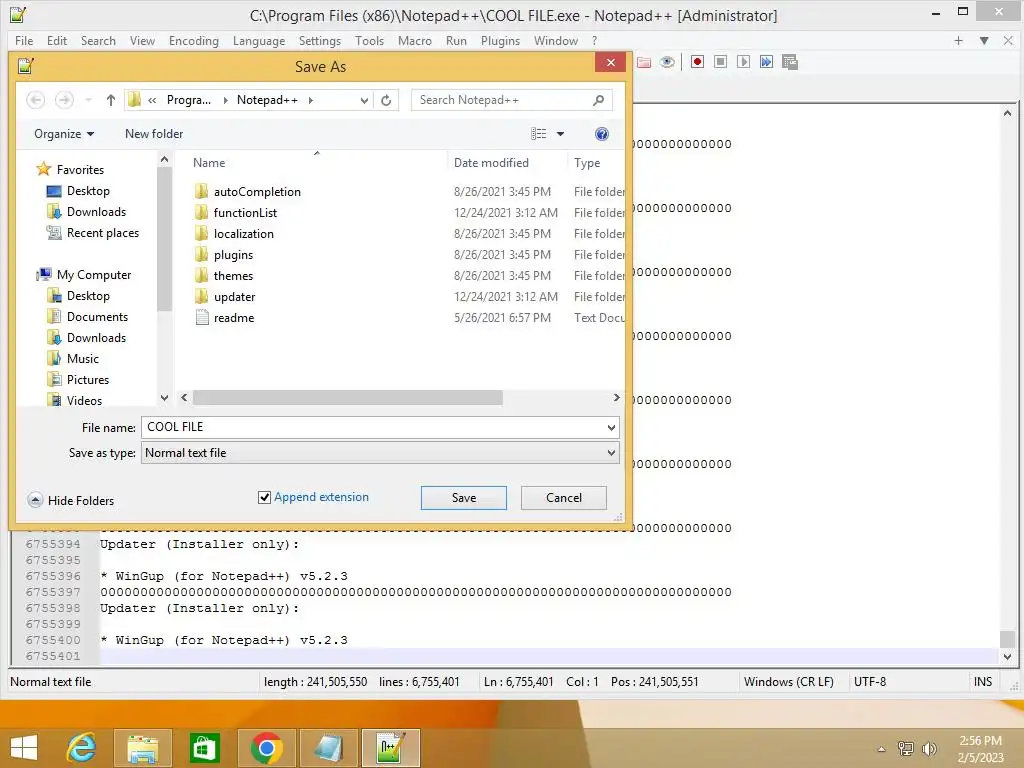Open the address bar previous locations dropdown

click(x=364, y=100)
